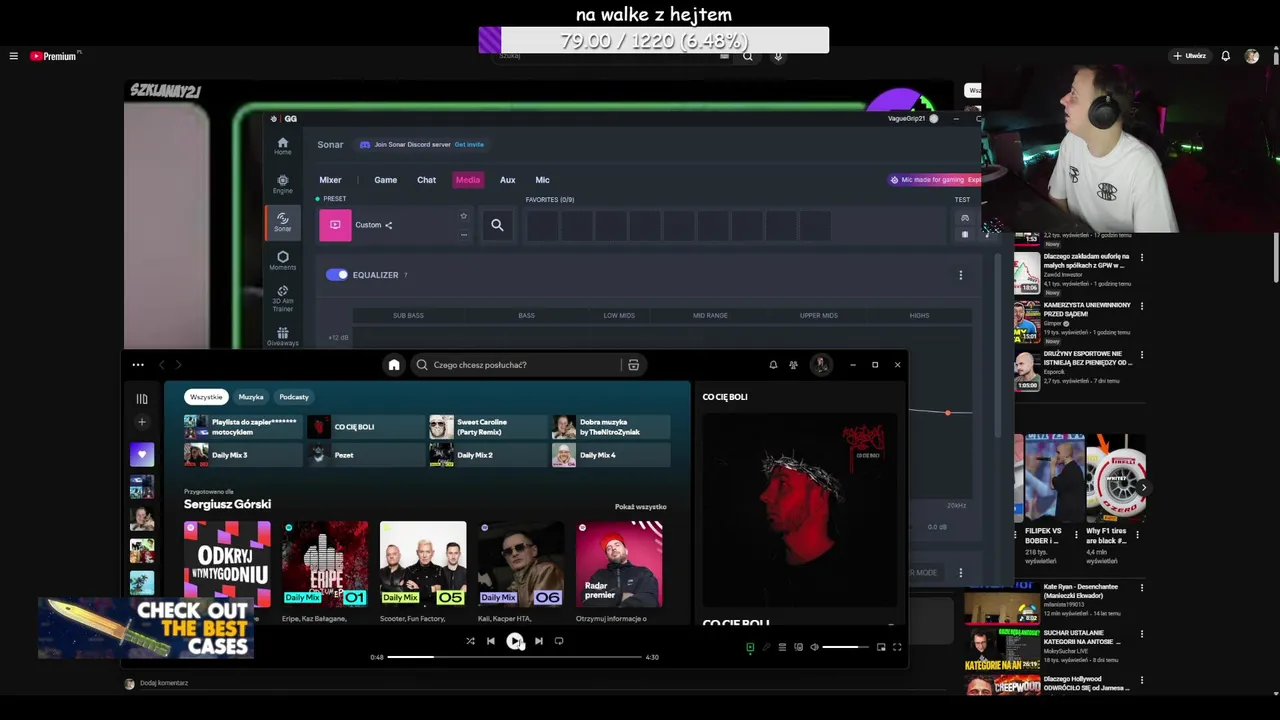This screenshot has height=720, width=1280.
Task: Open the Spotify browse icon in search bar
Action: tap(633, 365)
